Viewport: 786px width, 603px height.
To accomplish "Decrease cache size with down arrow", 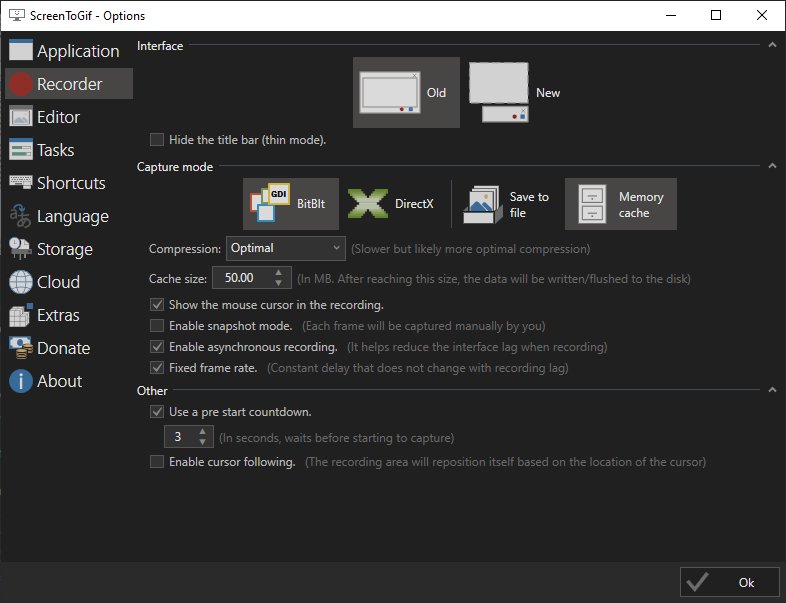I will [279, 283].
